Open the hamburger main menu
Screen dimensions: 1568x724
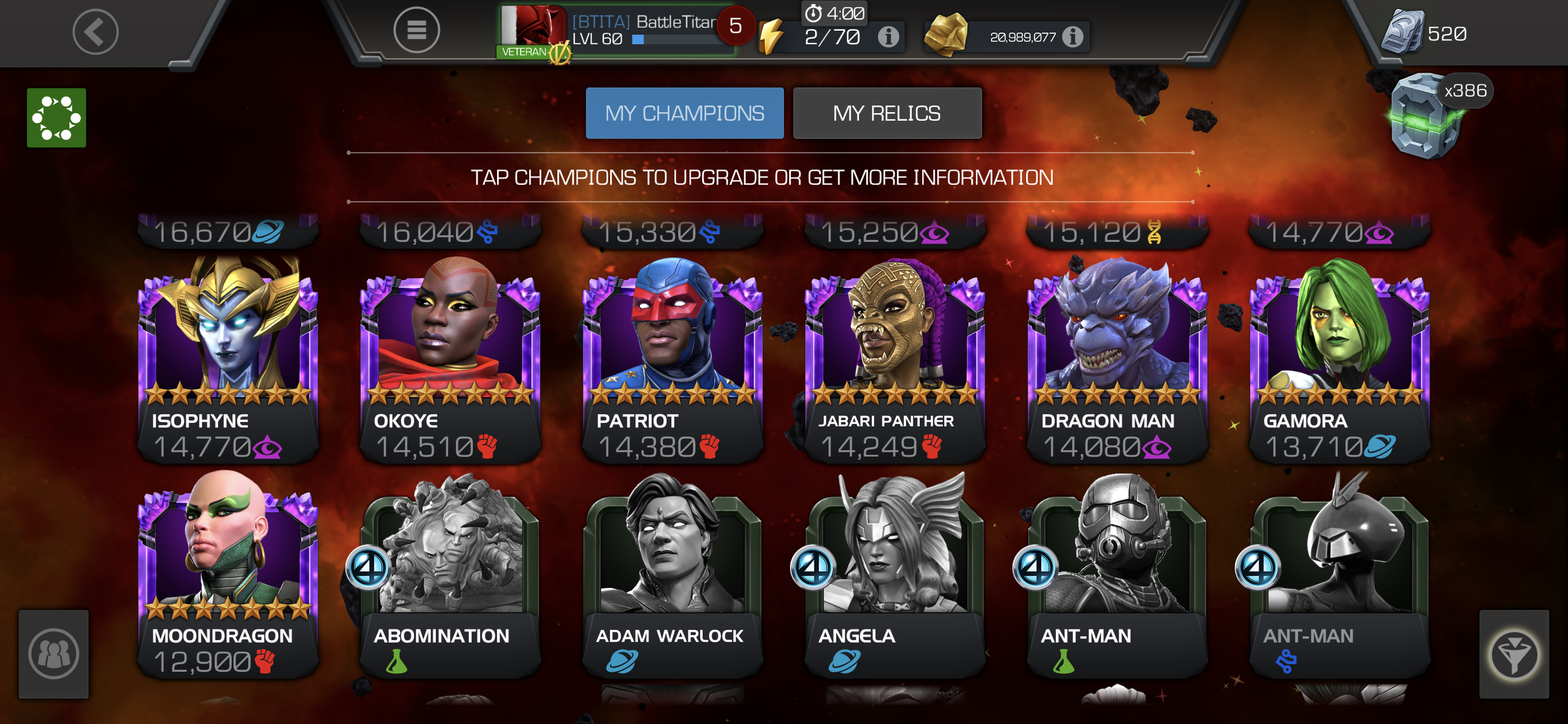click(416, 29)
